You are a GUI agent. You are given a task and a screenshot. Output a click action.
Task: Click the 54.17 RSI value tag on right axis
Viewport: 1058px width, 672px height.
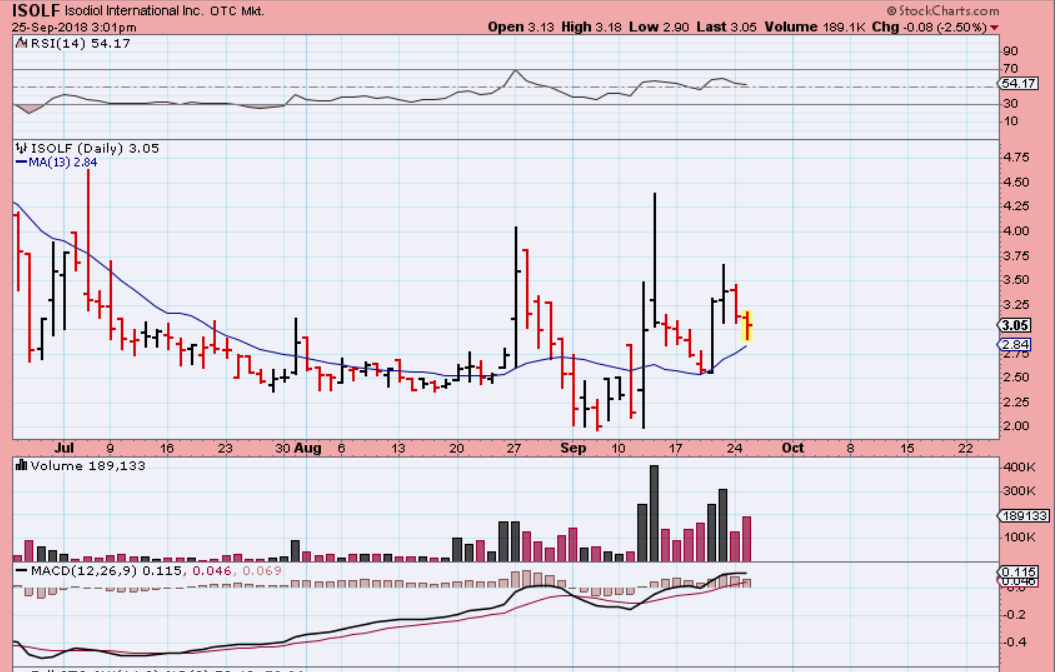coord(1018,84)
